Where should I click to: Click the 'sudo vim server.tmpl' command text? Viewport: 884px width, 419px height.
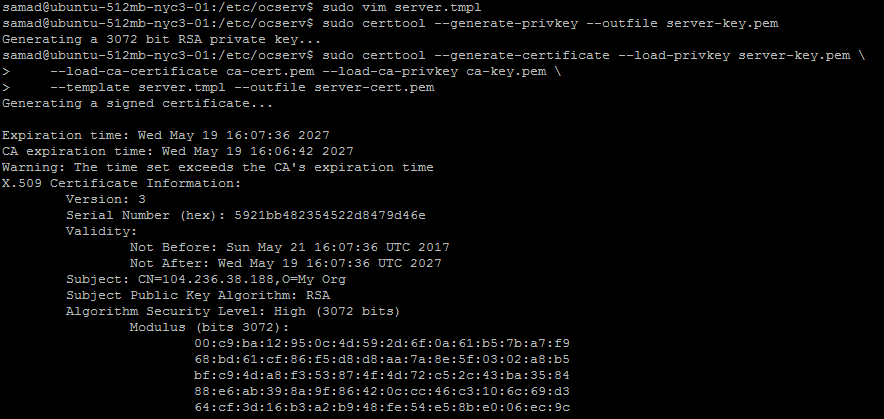pyautogui.click(x=402, y=8)
